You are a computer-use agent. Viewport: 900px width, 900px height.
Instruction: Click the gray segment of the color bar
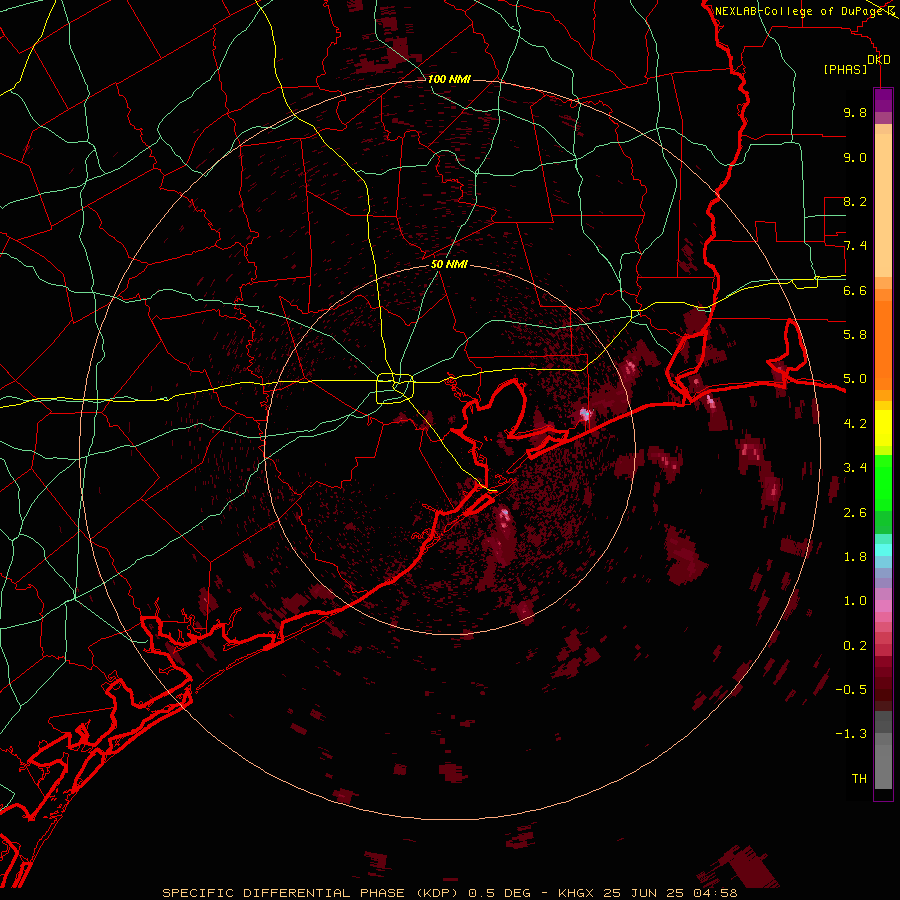click(x=883, y=750)
